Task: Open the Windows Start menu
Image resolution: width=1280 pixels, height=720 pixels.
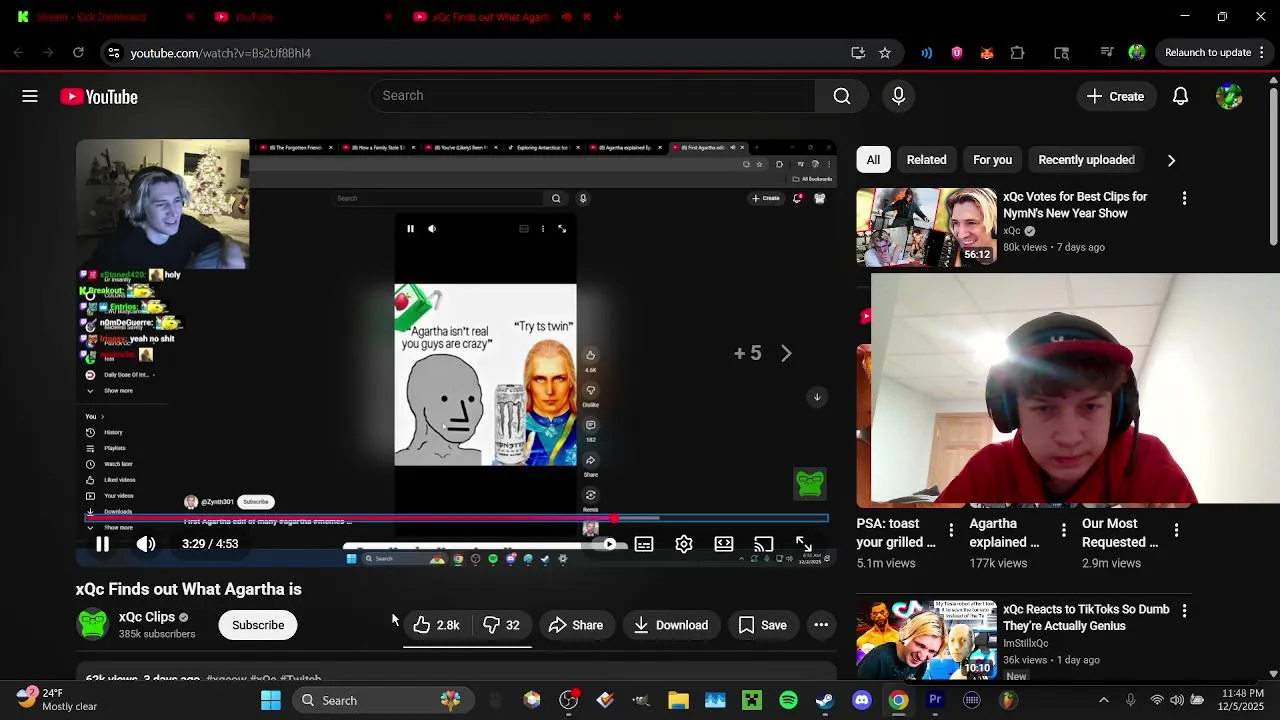Action: coord(271,700)
